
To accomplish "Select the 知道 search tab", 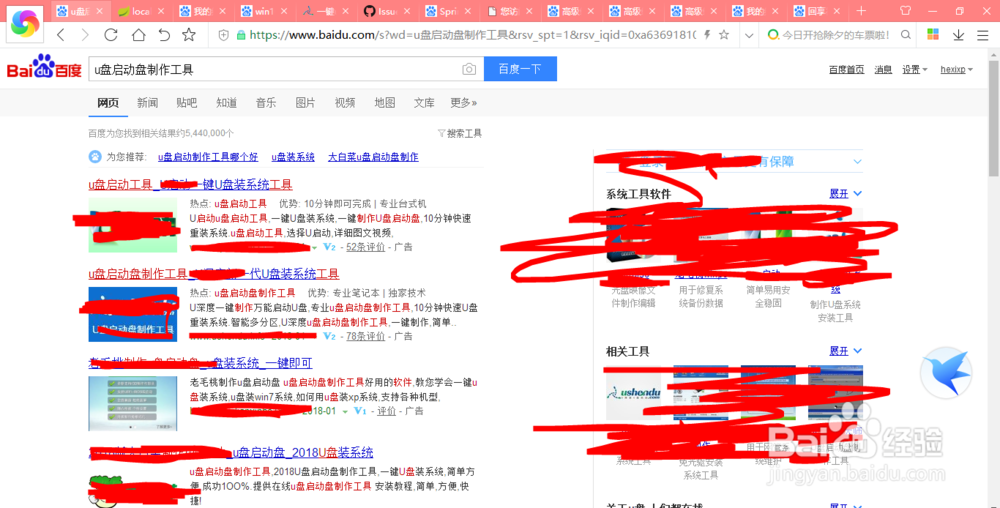I will click(x=226, y=103).
